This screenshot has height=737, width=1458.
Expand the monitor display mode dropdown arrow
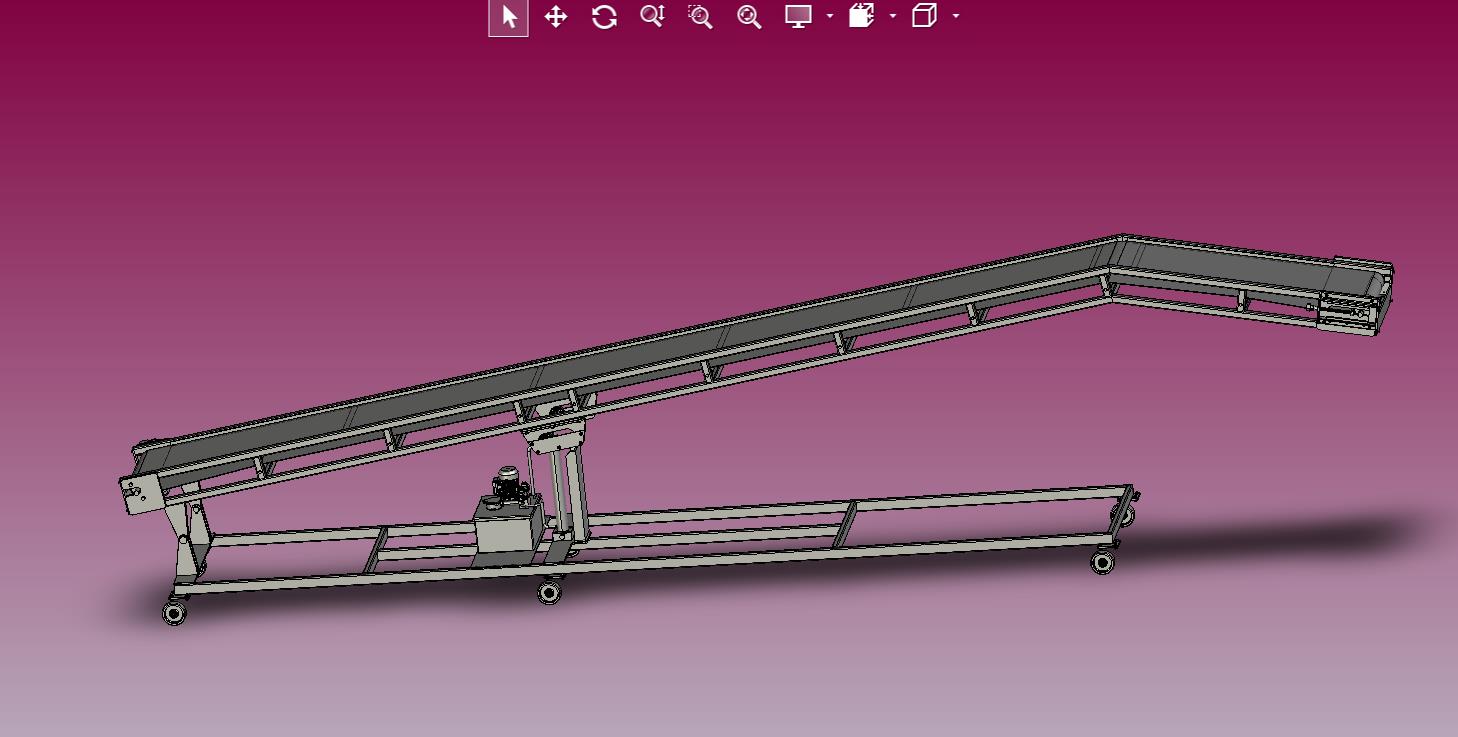(x=830, y=16)
